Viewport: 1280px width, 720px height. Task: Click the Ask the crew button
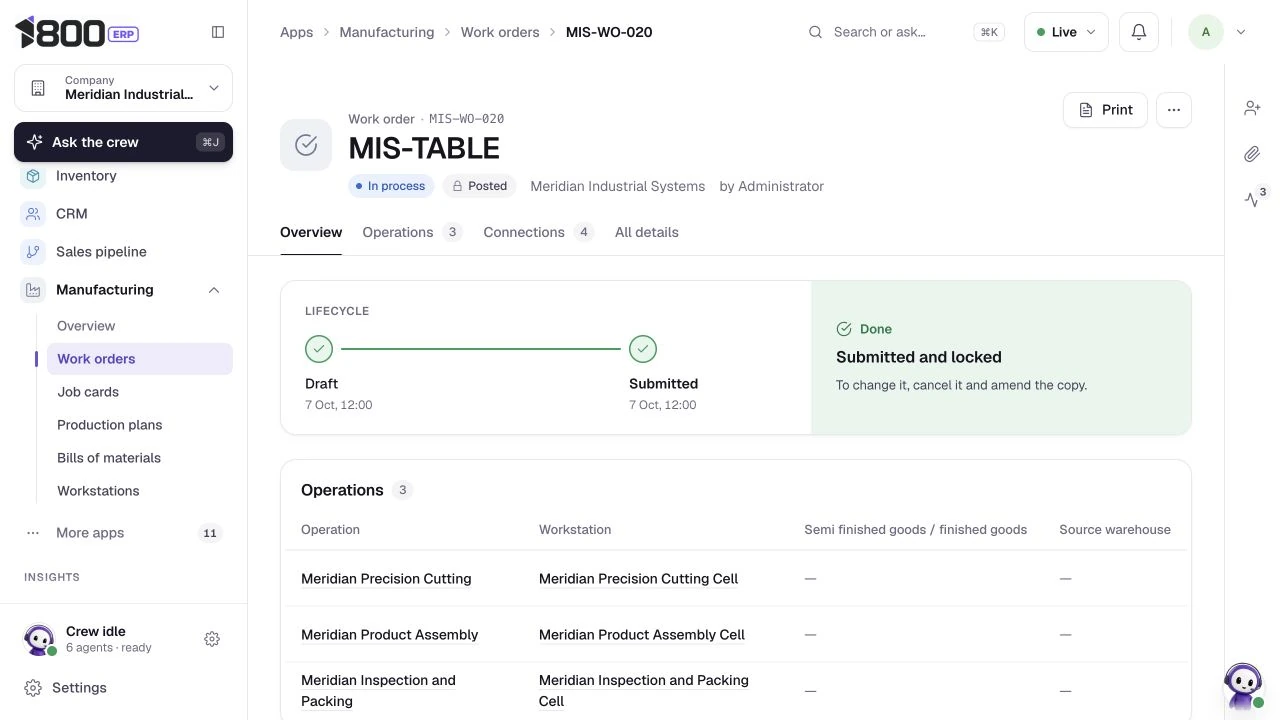click(123, 142)
